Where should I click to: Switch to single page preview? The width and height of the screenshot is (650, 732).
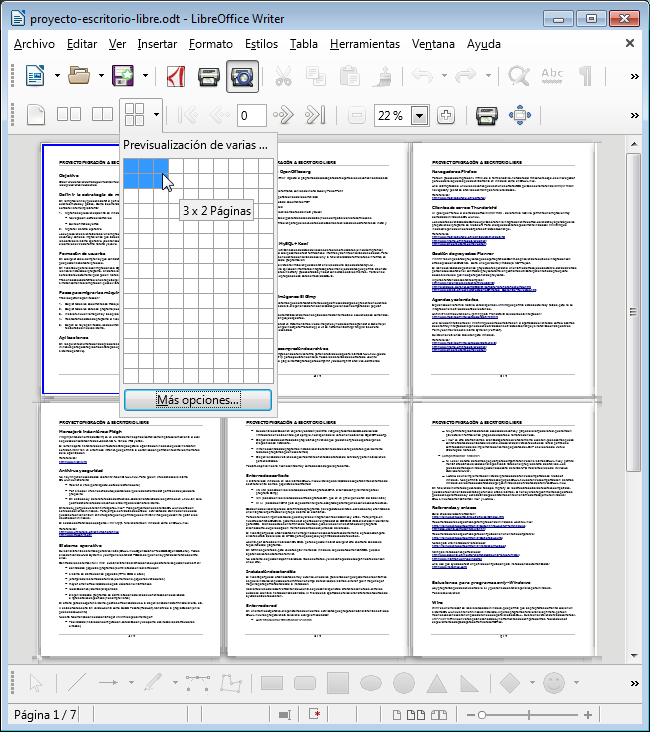tap(36, 115)
